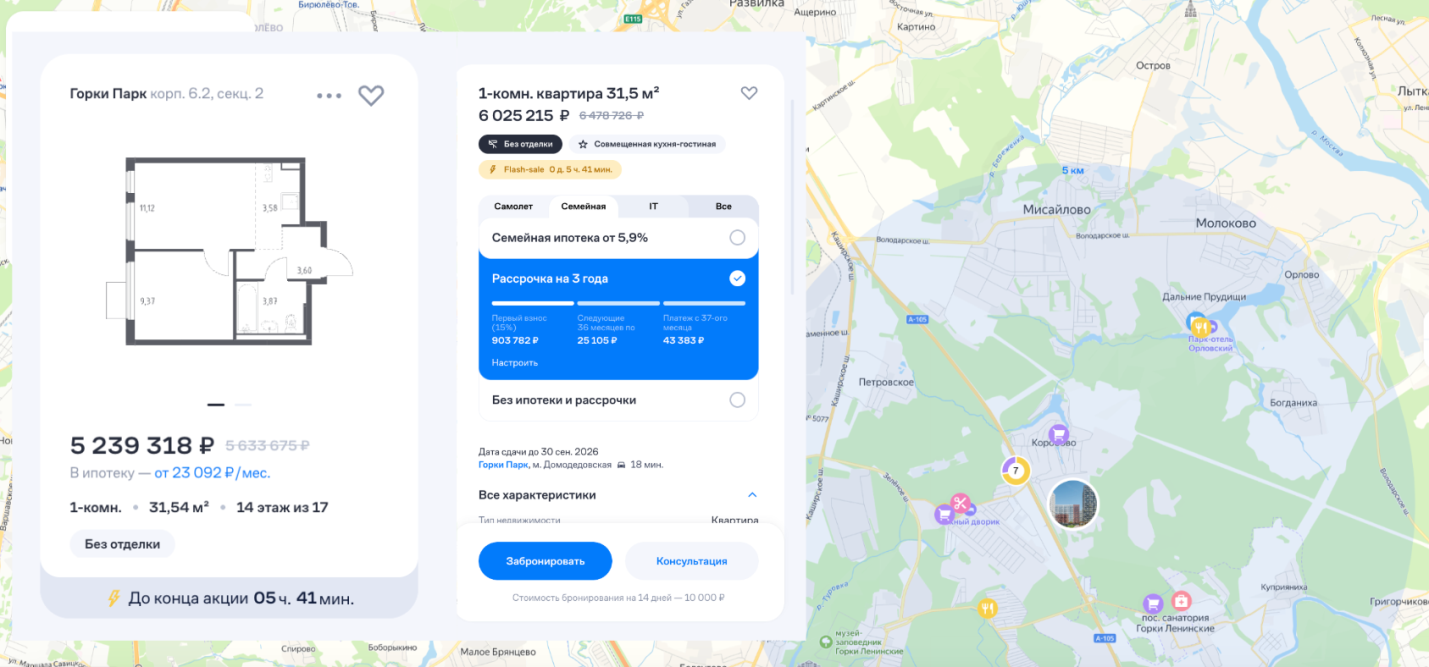Click the Дальние Прудищи map label
The width and height of the screenshot is (1429, 667).
(1204, 297)
